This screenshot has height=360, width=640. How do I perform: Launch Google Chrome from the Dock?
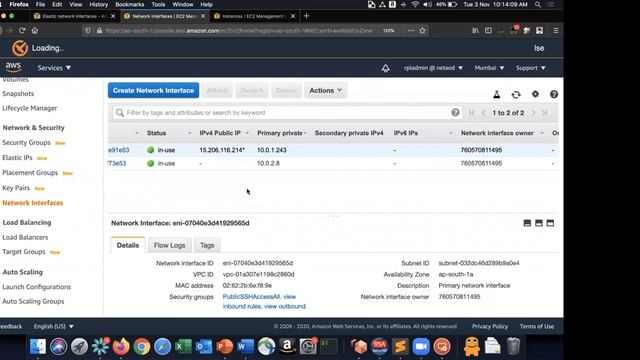(x=142, y=347)
